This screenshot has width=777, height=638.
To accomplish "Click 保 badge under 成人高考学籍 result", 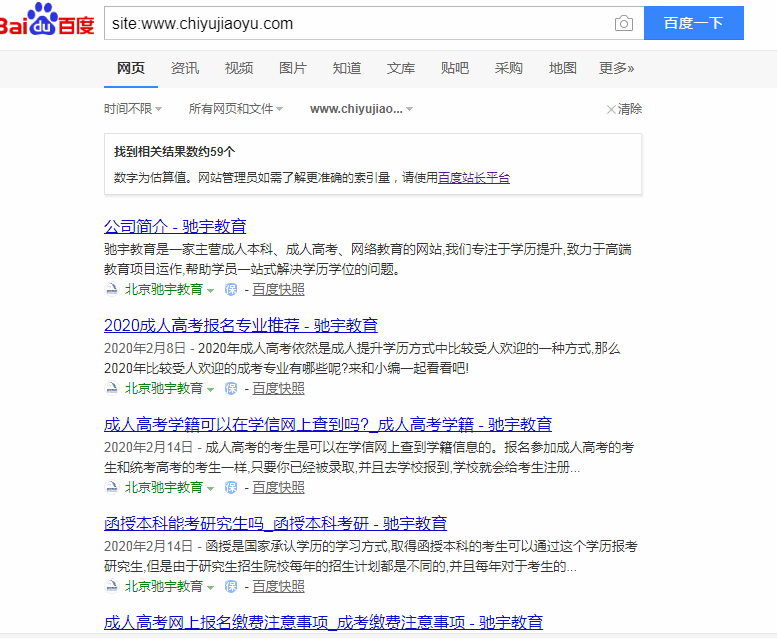I will pyautogui.click(x=231, y=488).
